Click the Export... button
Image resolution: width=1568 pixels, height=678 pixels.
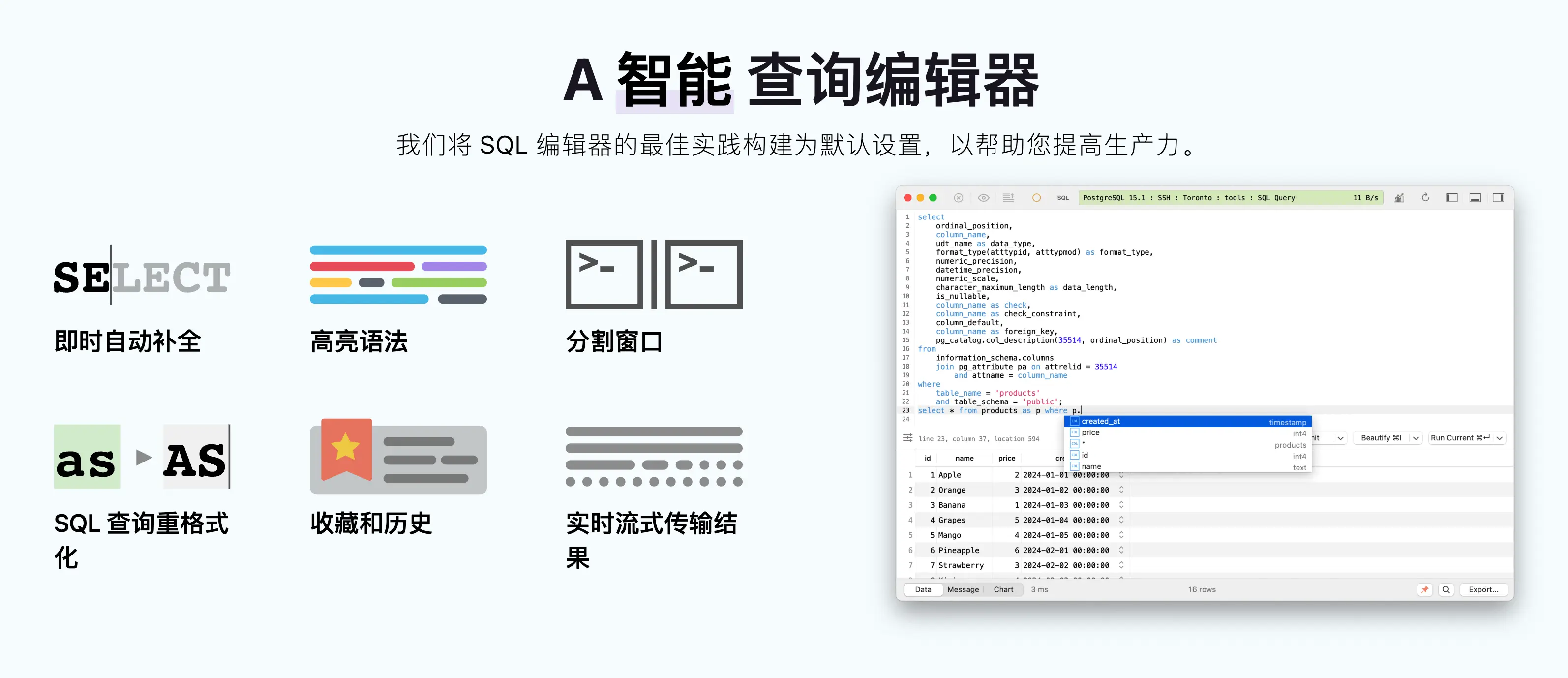pyautogui.click(x=1483, y=589)
